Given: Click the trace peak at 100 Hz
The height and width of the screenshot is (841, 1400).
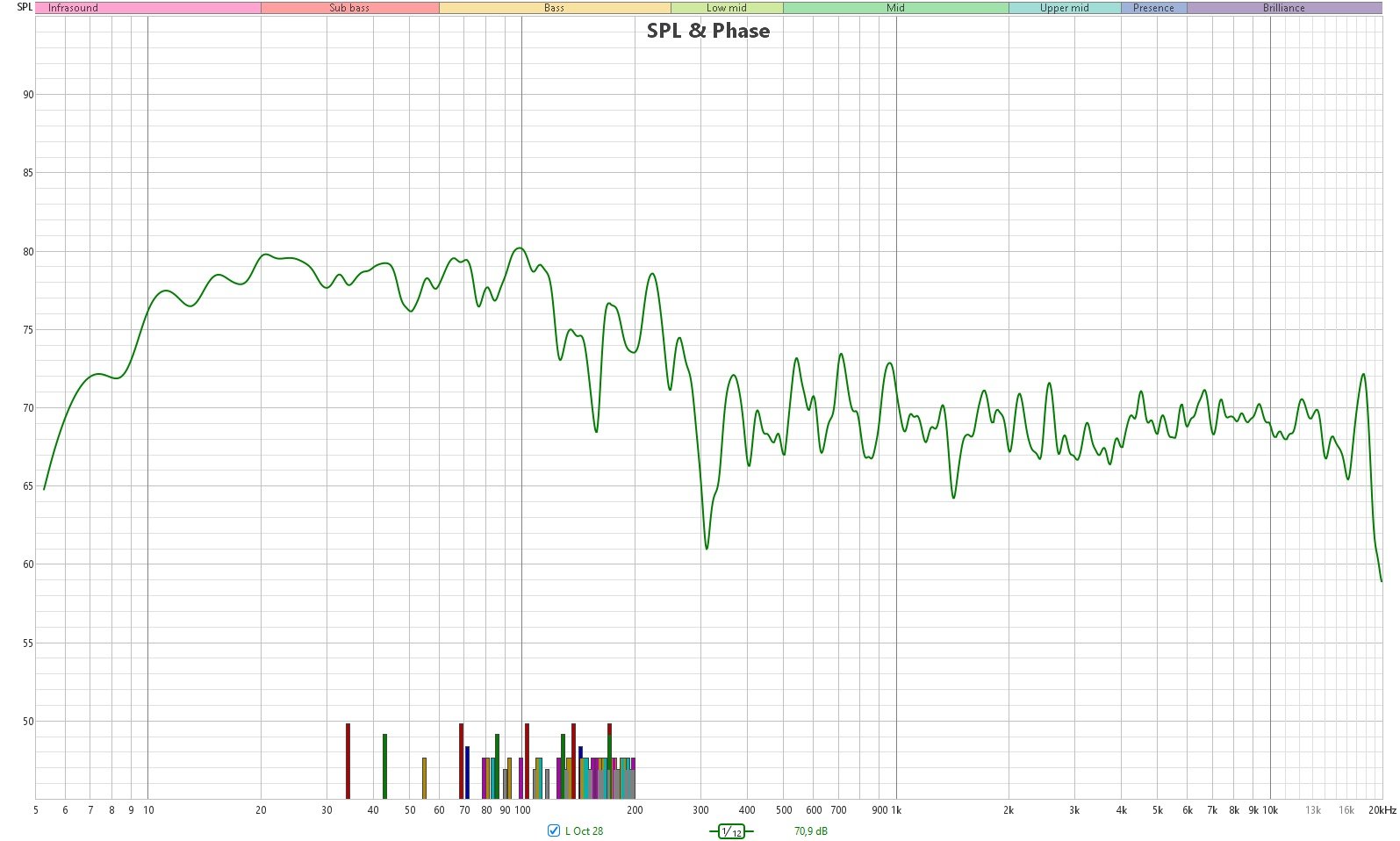Looking at the screenshot, I should (x=520, y=248).
